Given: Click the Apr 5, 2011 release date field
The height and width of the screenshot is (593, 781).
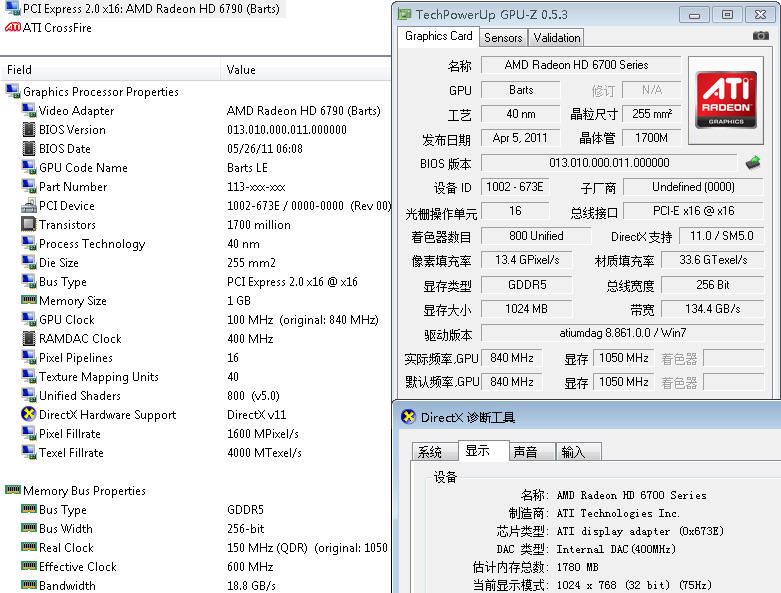Looking at the screenshot, I should 520,138.
